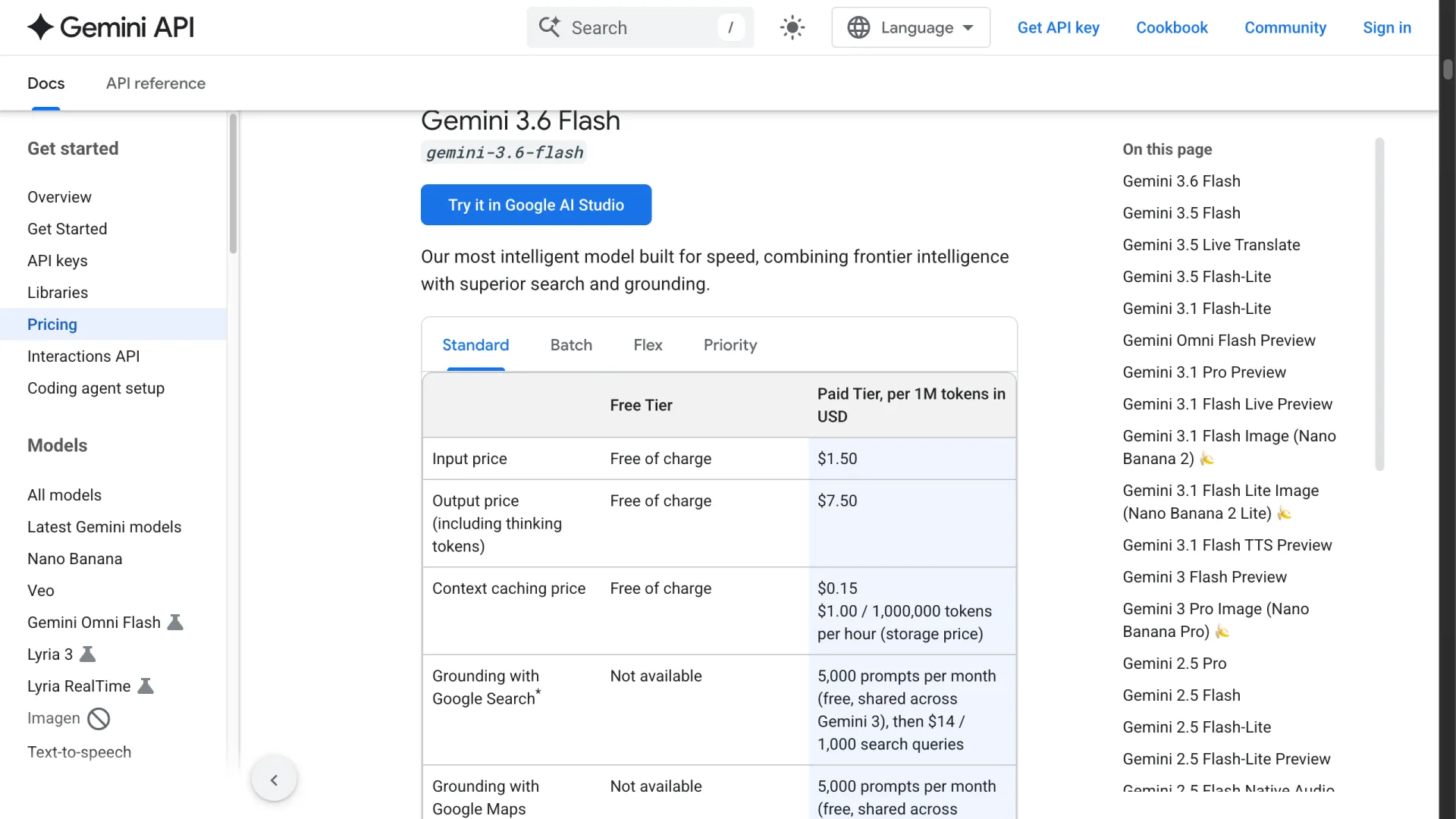Open All models in the sidebar

[64, 495]
